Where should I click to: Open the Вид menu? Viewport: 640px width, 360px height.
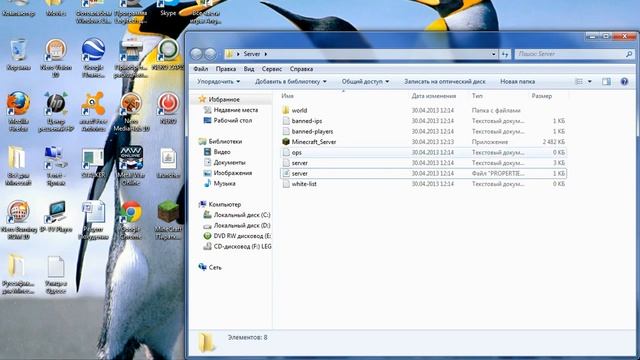(249, 69)
